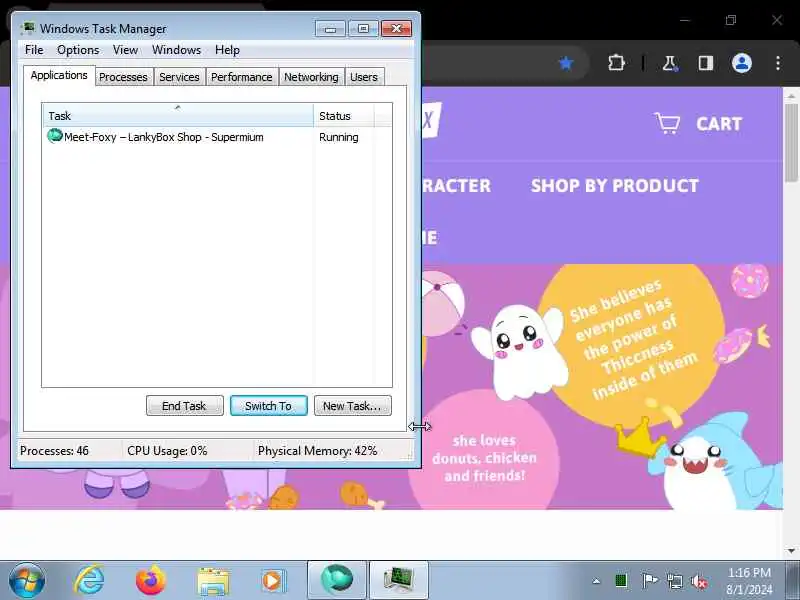The width and height of the screenshot is (800, 600).
Task: Maximize the Task Manager window
Action: click(363, 29)
